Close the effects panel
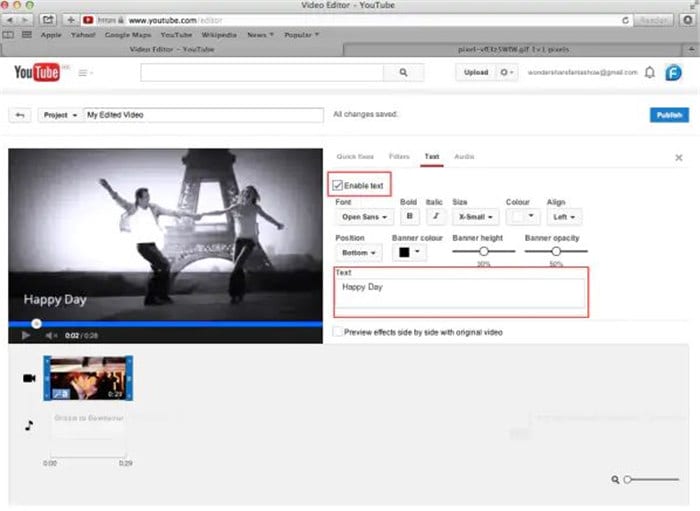 pyautogui.click(x=679, y=158)
